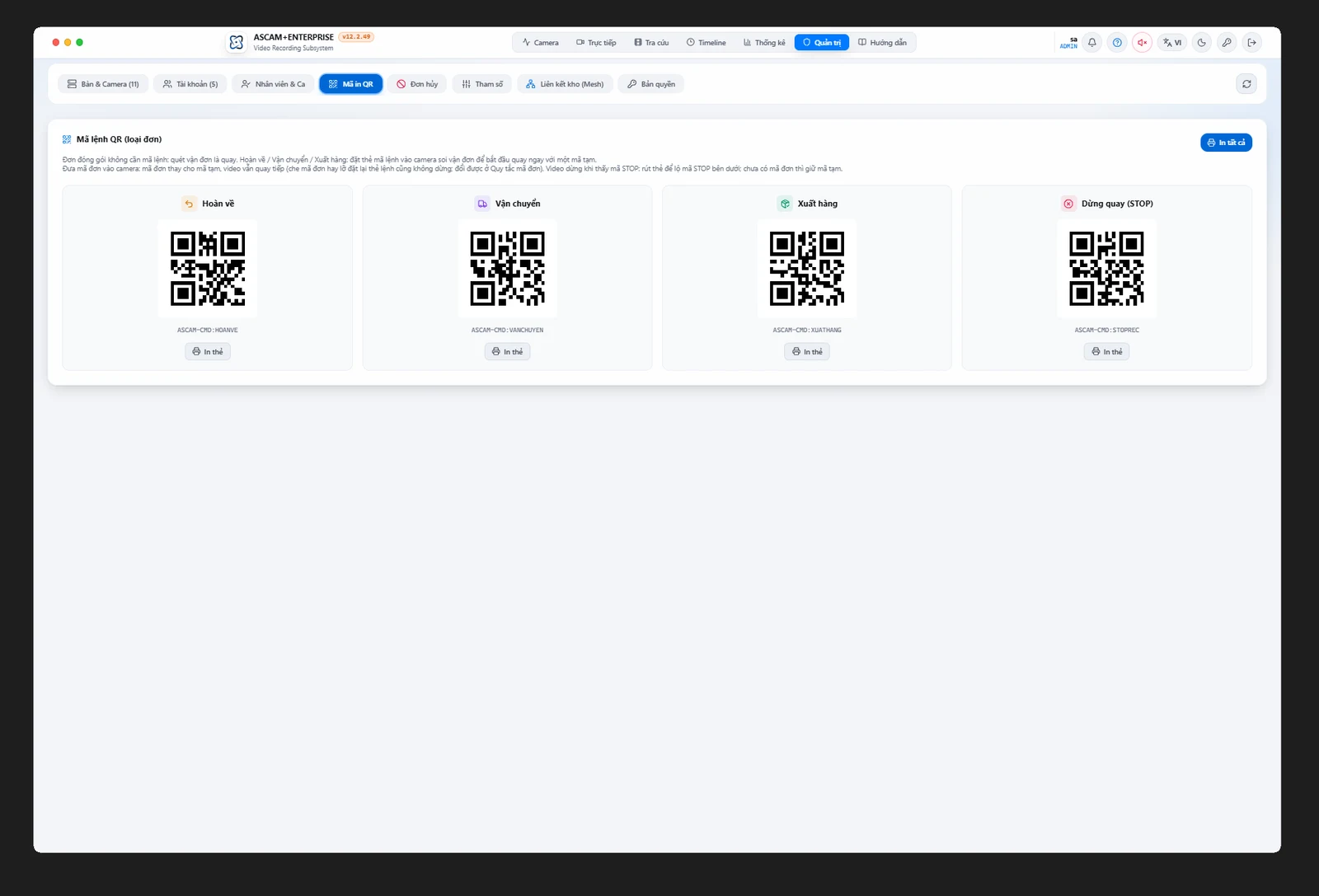Click the ASCAM-CMD:STOPREC code text
This screenshot has width=1319, height=896.
pyautogui.click(x=1106, y=330)
